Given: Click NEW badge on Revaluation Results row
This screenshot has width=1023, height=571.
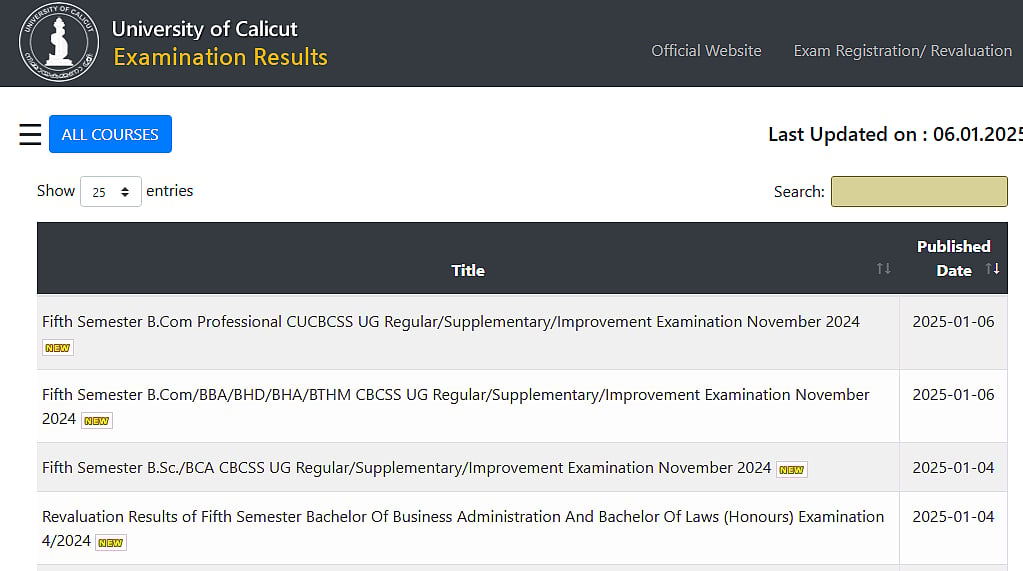Looking at the screenshot, I should click(111, 543).
